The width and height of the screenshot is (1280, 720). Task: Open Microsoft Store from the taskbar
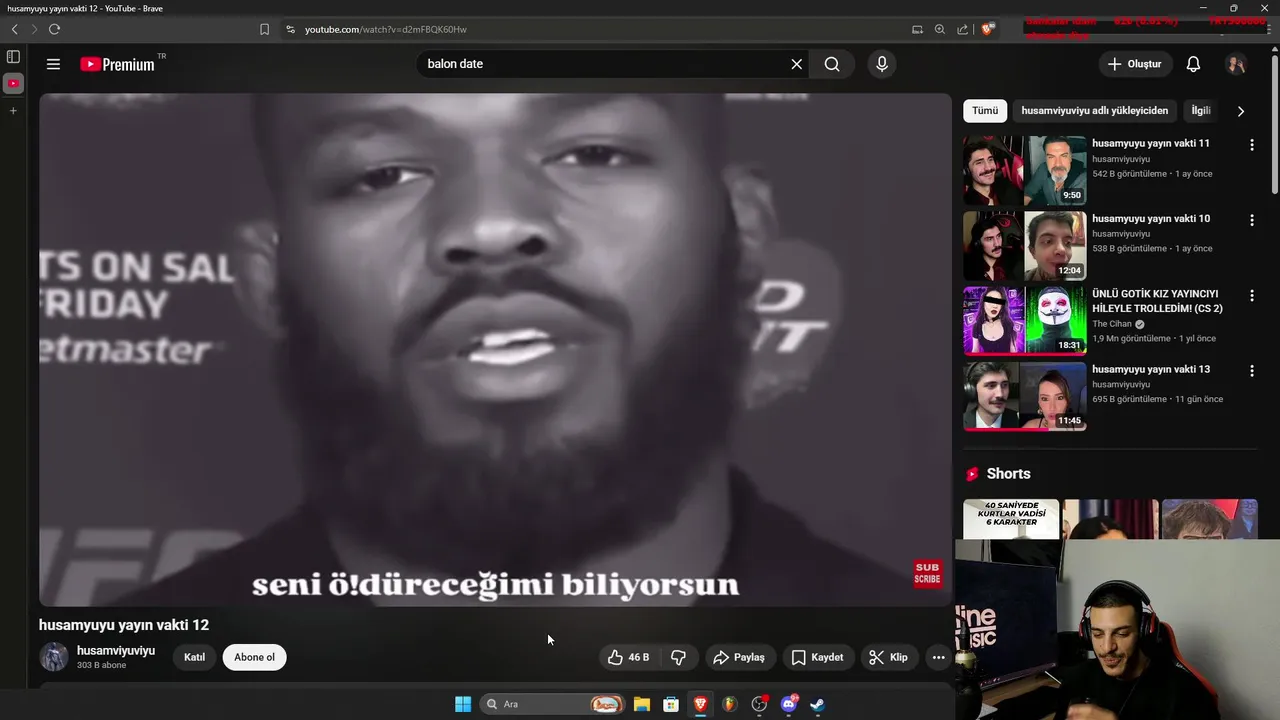[x=671, y=704]
